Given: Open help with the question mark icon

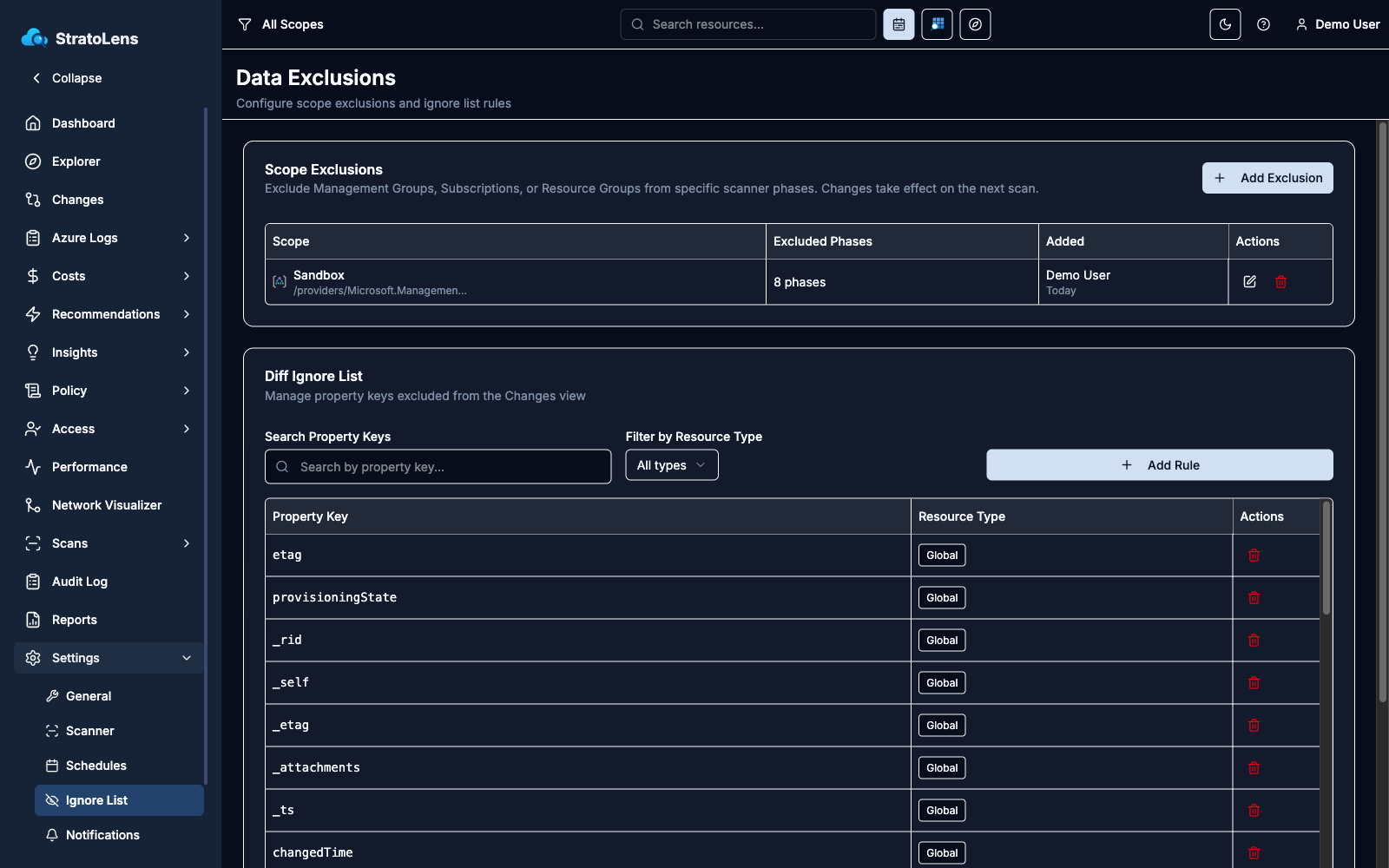Looking at the screenshot, I should [1263, 24].
